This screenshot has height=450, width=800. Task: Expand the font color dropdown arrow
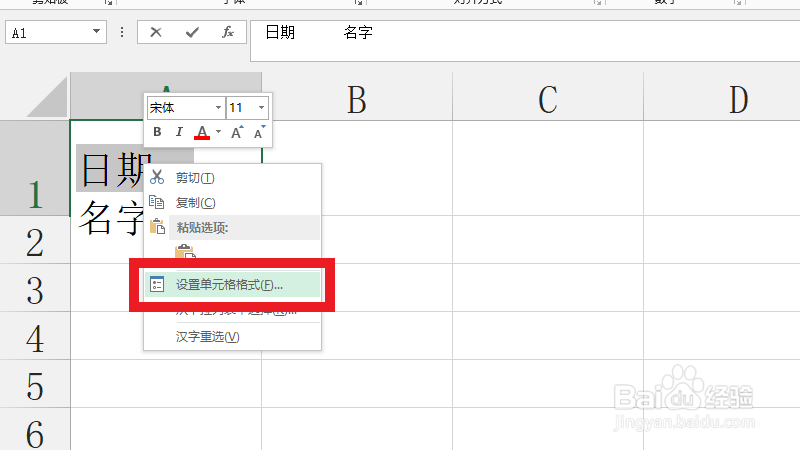point(218,132)
